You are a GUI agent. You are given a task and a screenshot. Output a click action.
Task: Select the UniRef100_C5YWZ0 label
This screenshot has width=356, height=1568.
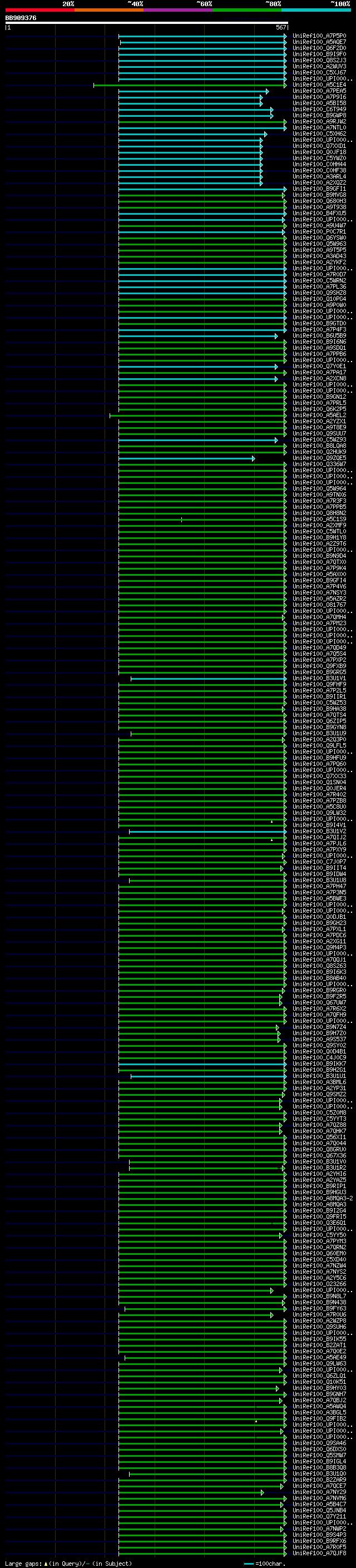click(x=319, y=159)
